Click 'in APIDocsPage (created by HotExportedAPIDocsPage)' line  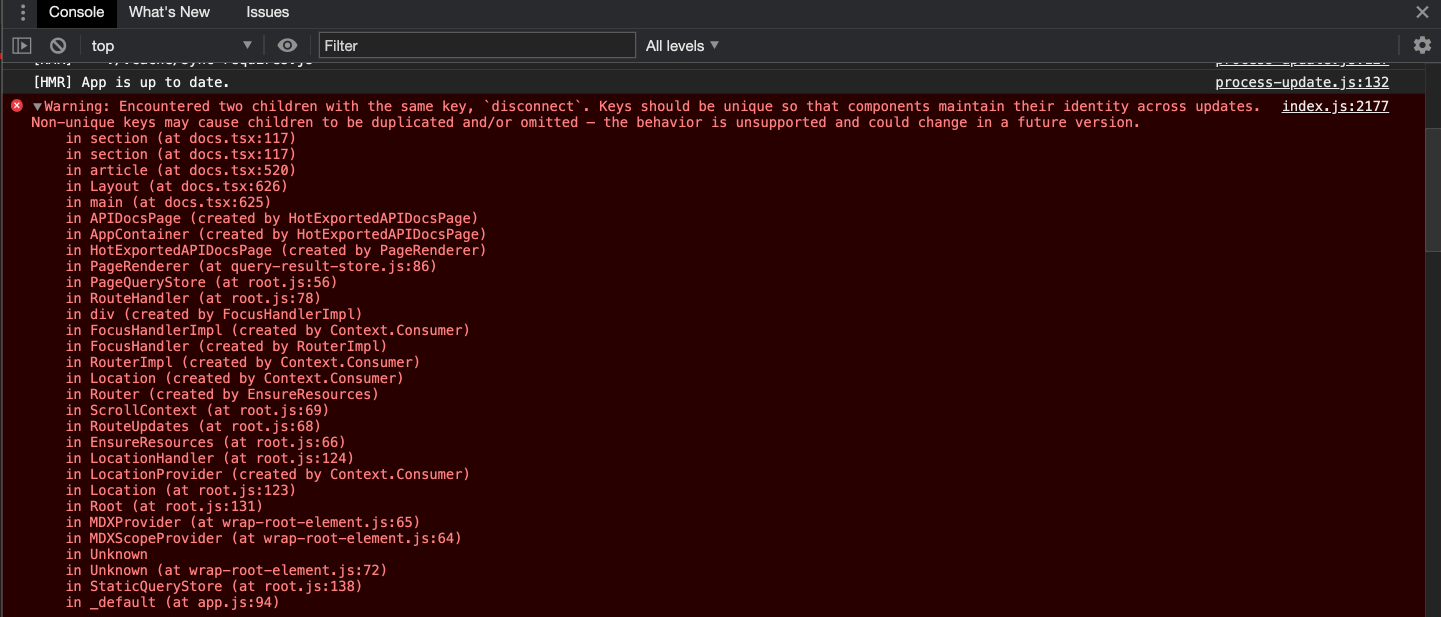pyautogui.click(x=272, y=218)
